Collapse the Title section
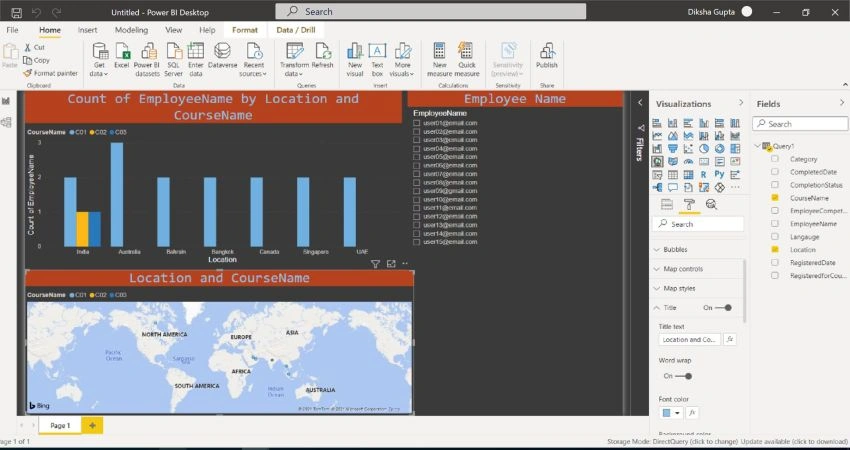The height and width of the screenshot is (450, 850). pyautogui.click(x=657, y=307)
